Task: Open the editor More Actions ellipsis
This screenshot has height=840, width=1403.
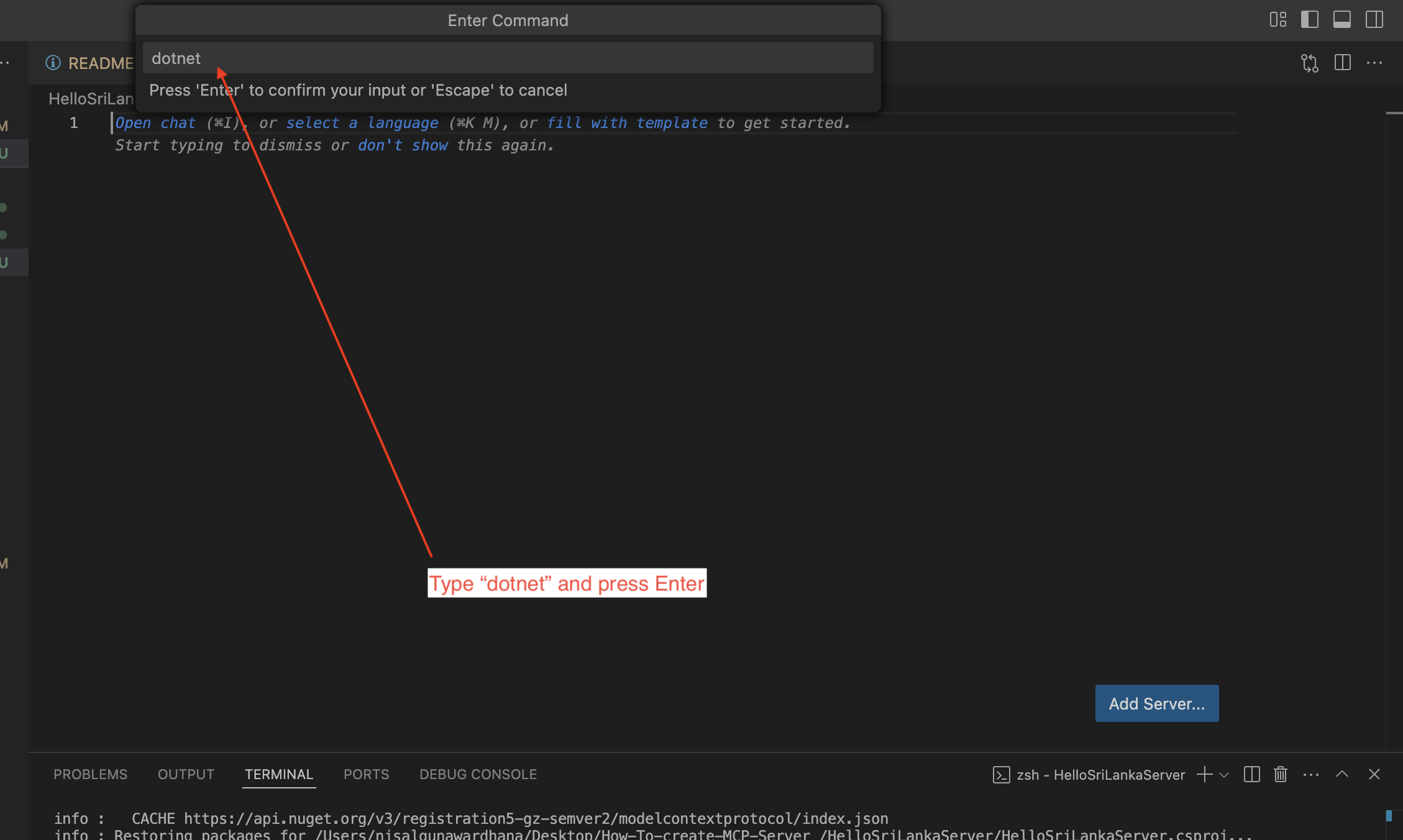Action: click(x=1374, y=62)
